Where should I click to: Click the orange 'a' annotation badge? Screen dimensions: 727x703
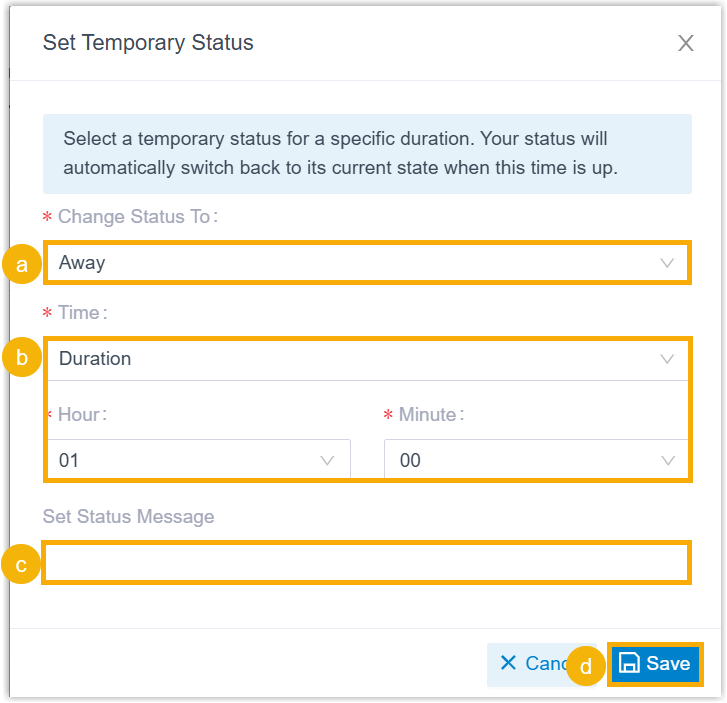(21, 264)
